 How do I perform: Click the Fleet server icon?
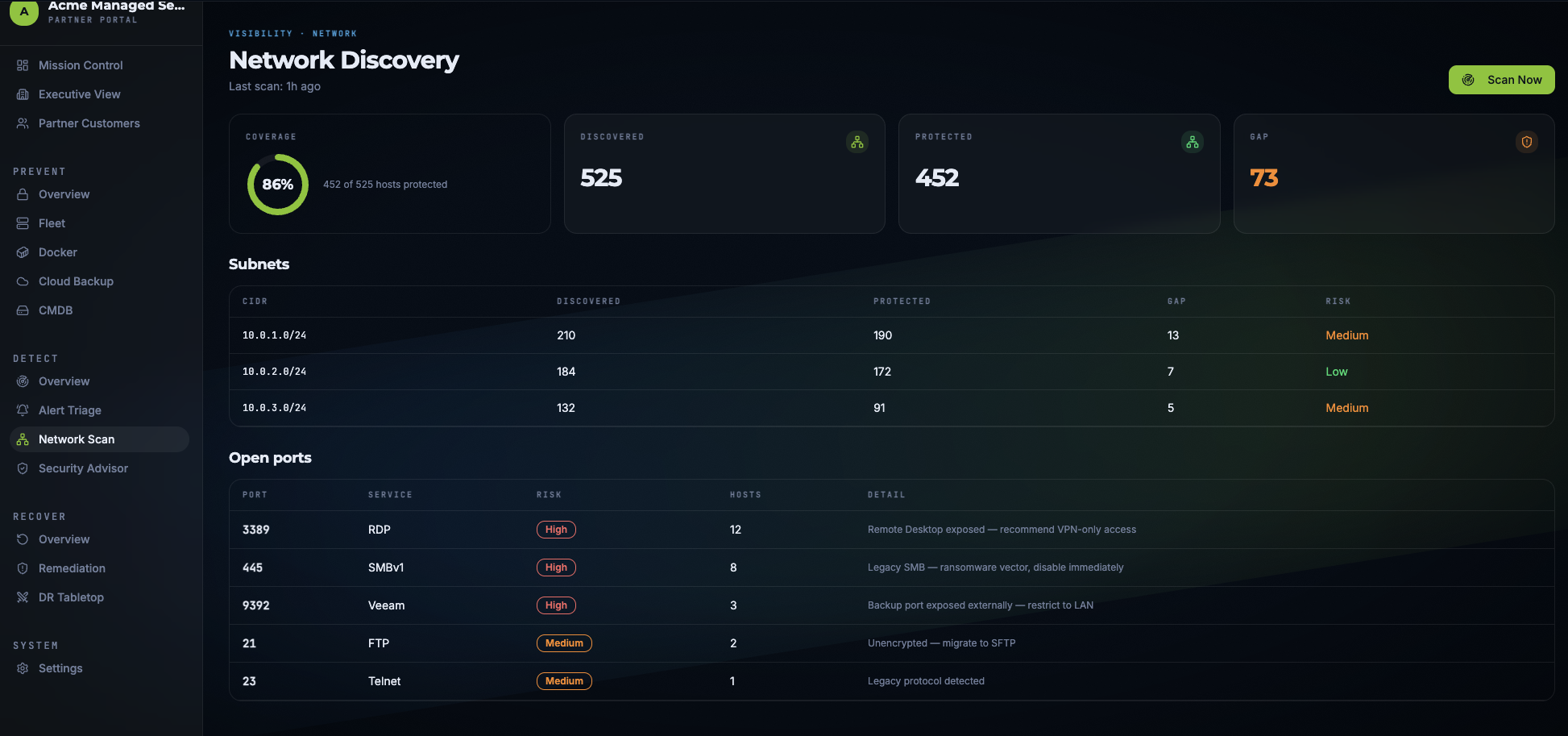point(23,223)
